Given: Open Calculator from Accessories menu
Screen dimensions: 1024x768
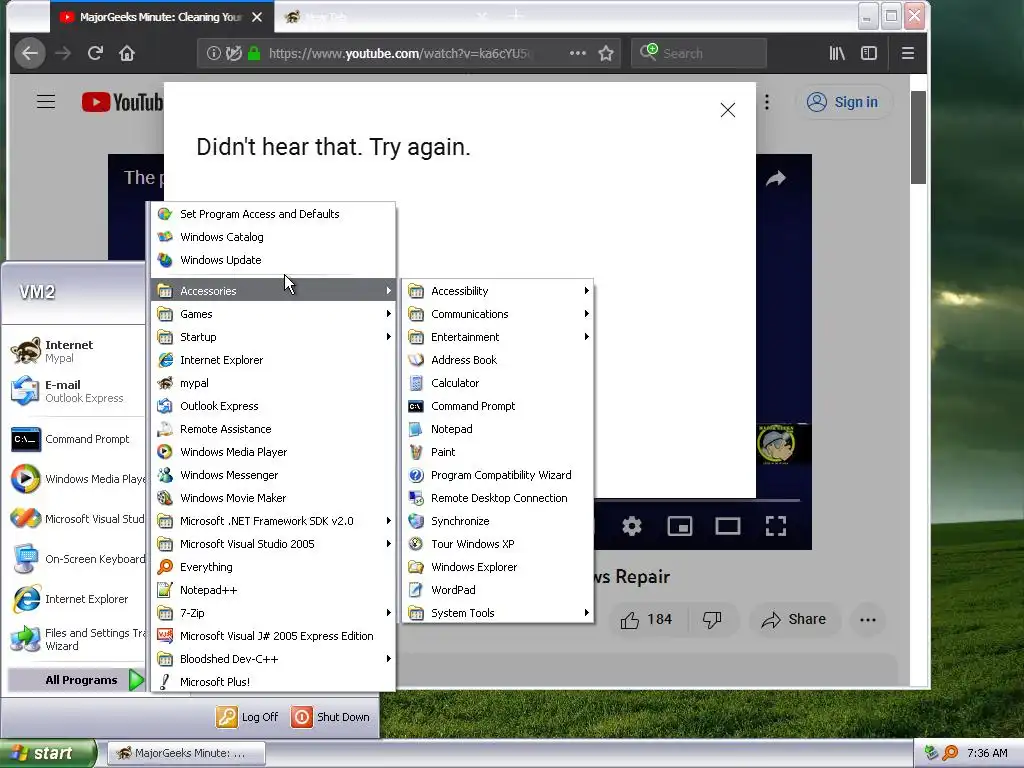Looking at the screenshot, I should 497,383.
